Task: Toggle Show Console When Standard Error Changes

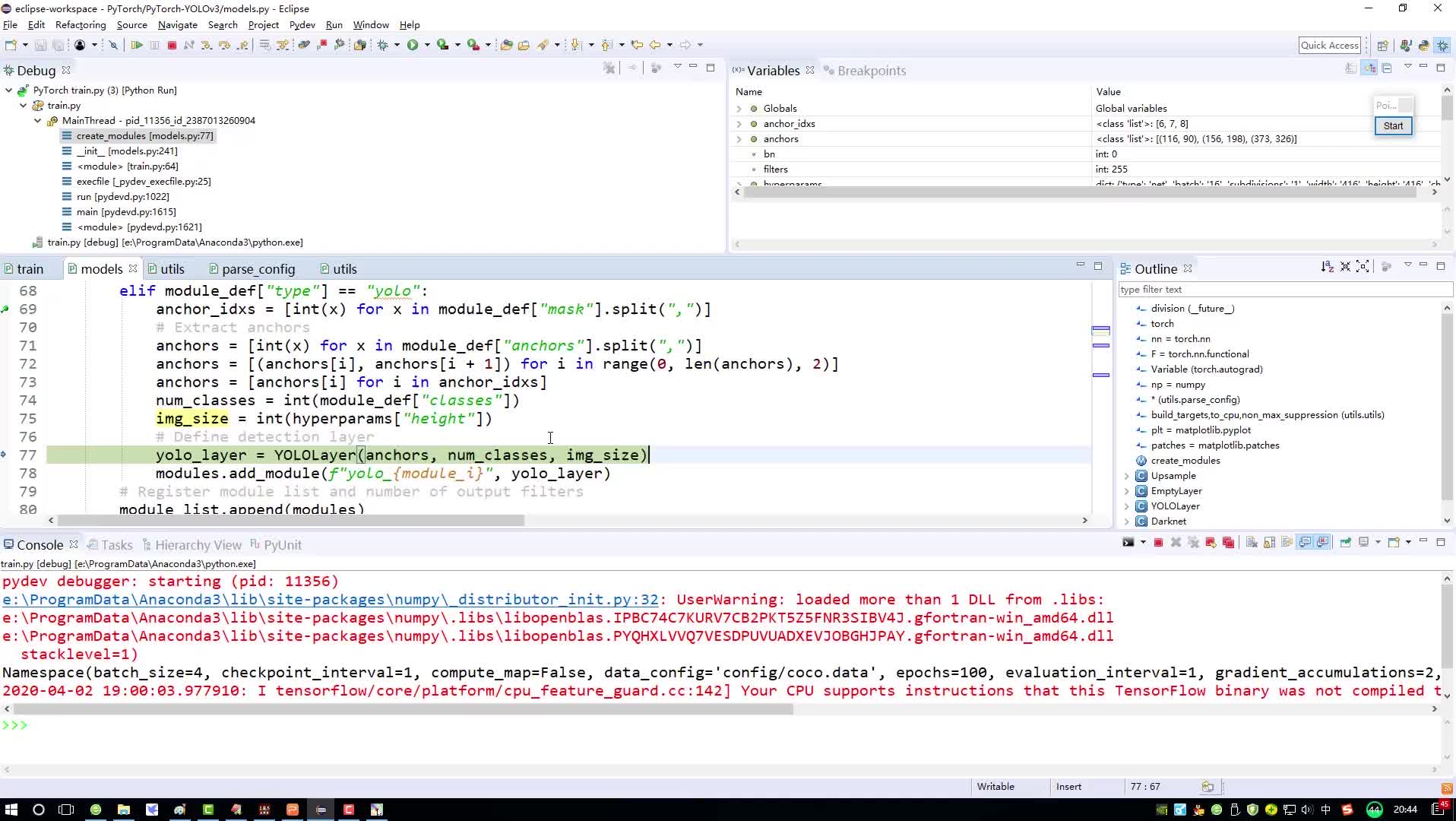Action: (x=1323, y=543)
